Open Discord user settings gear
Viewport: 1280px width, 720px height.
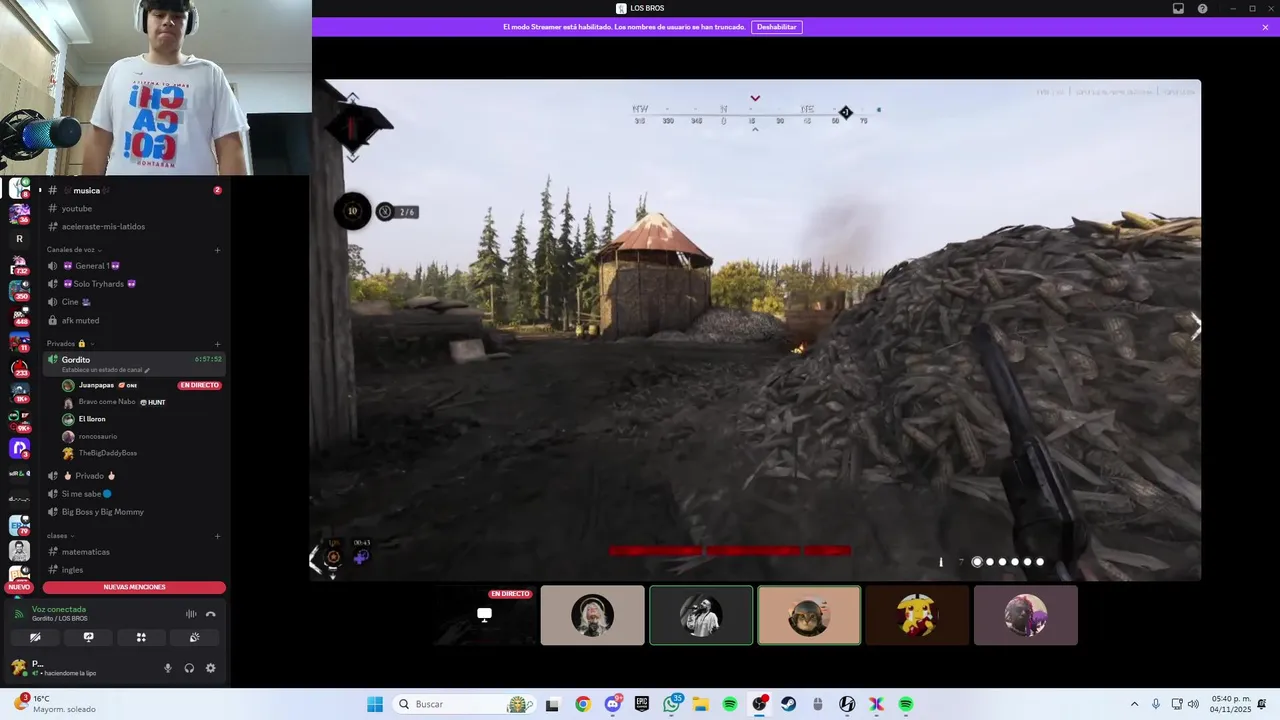point(210,668)
